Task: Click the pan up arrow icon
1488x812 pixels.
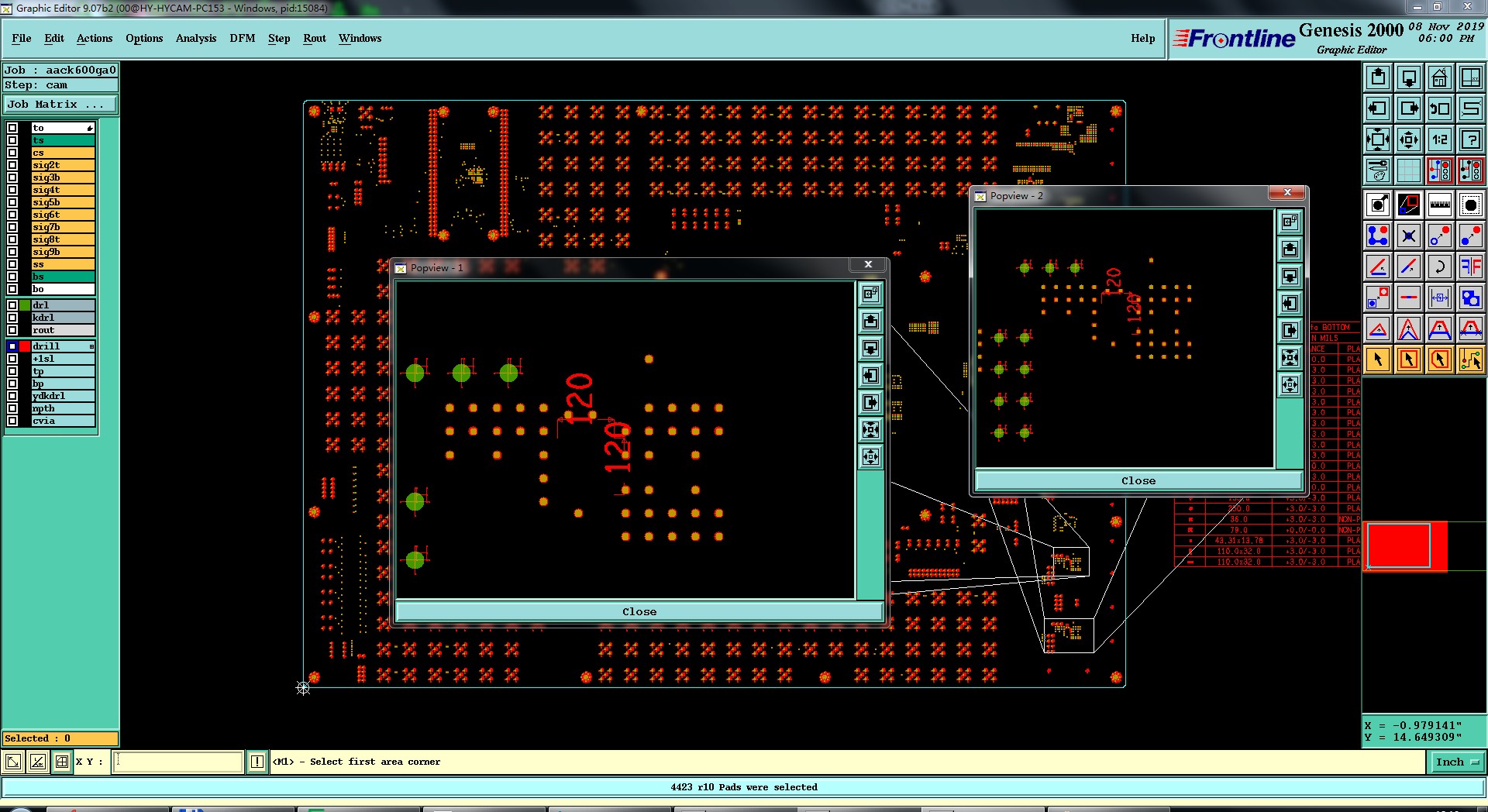Action: 1378,77
